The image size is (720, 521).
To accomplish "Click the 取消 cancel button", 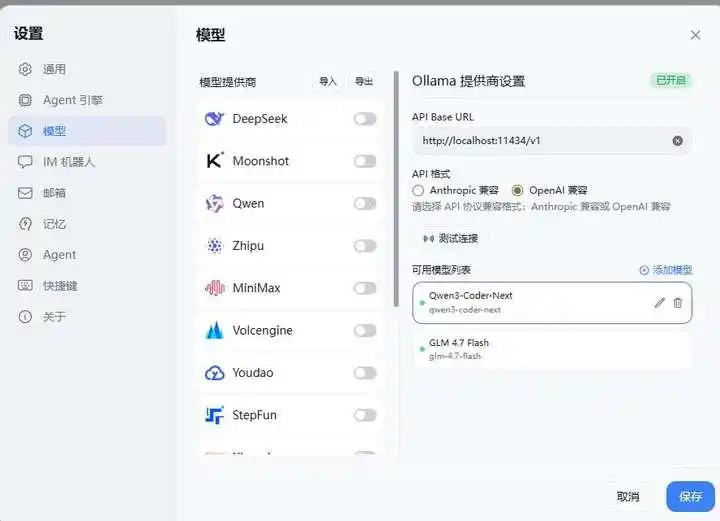I will tap(628, 496).
